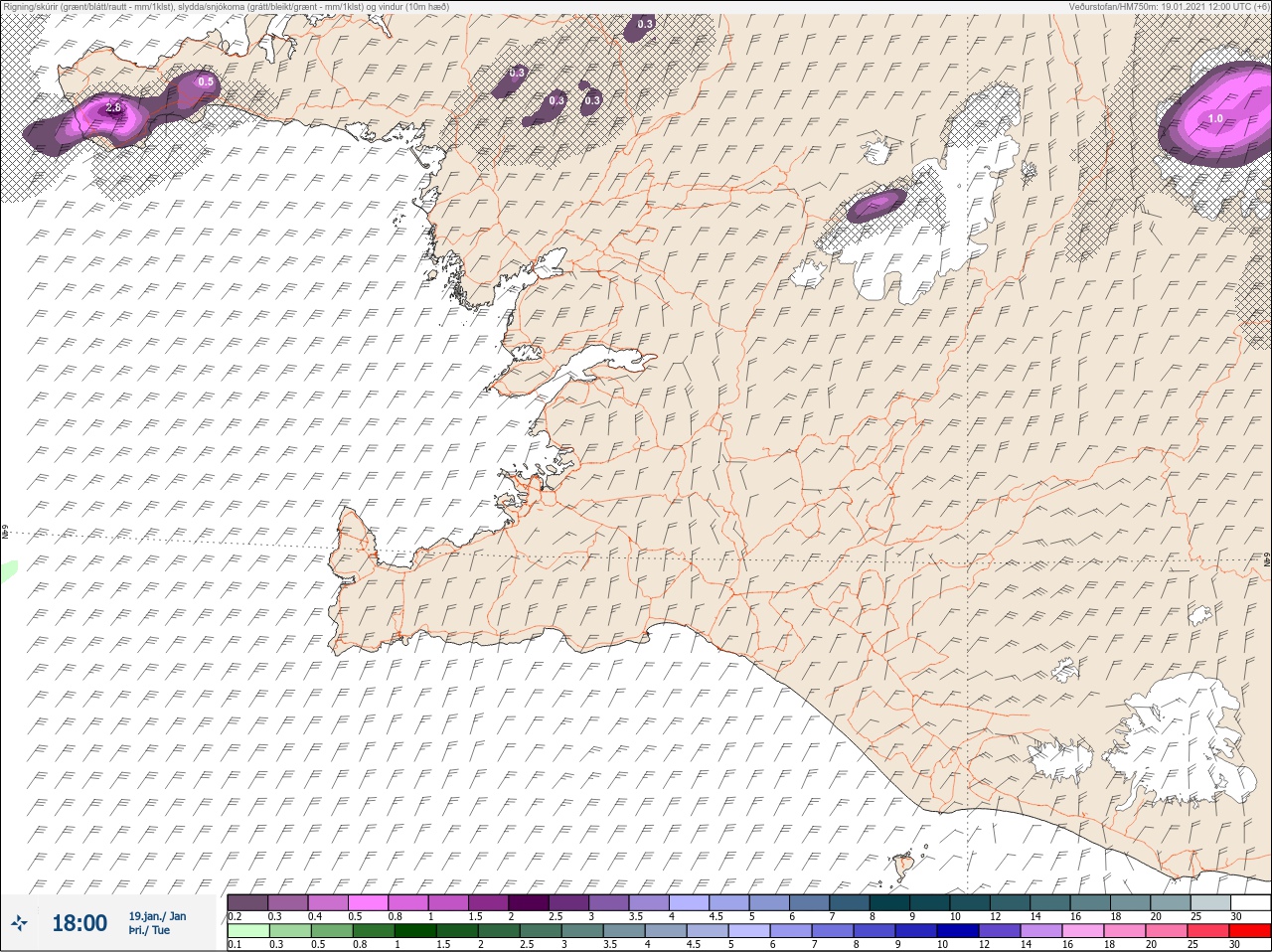
Task: Select the 18:00 forecast time label
Action: [79, 923]
